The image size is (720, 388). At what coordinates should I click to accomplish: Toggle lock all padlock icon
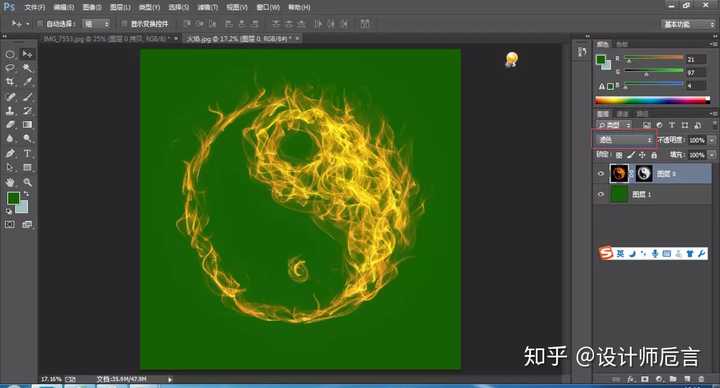point(654,155)
